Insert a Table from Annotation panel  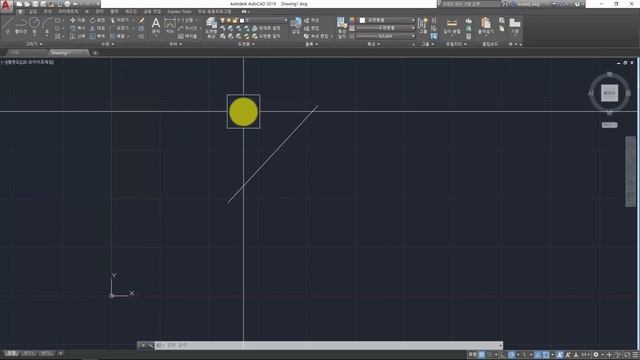pyautogui.click(x=188, y=36)
